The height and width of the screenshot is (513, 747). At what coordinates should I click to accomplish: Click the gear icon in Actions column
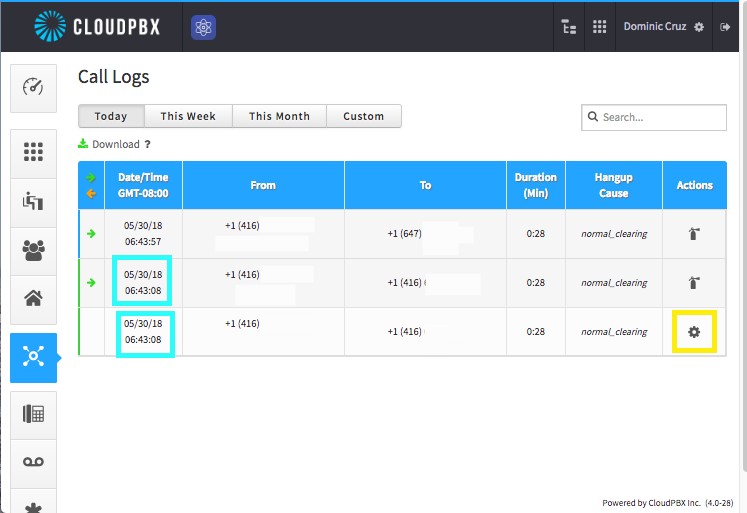pos(694,332)
